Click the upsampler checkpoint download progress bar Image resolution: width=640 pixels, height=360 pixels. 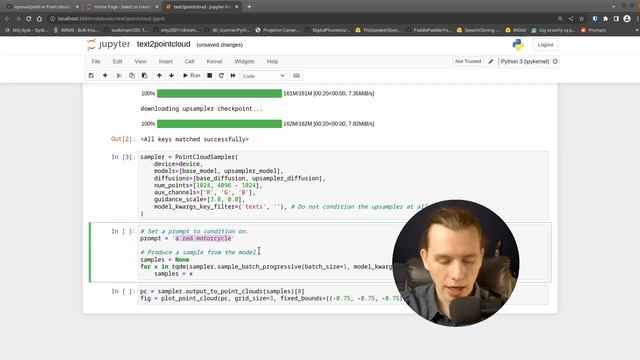(219, 124)
